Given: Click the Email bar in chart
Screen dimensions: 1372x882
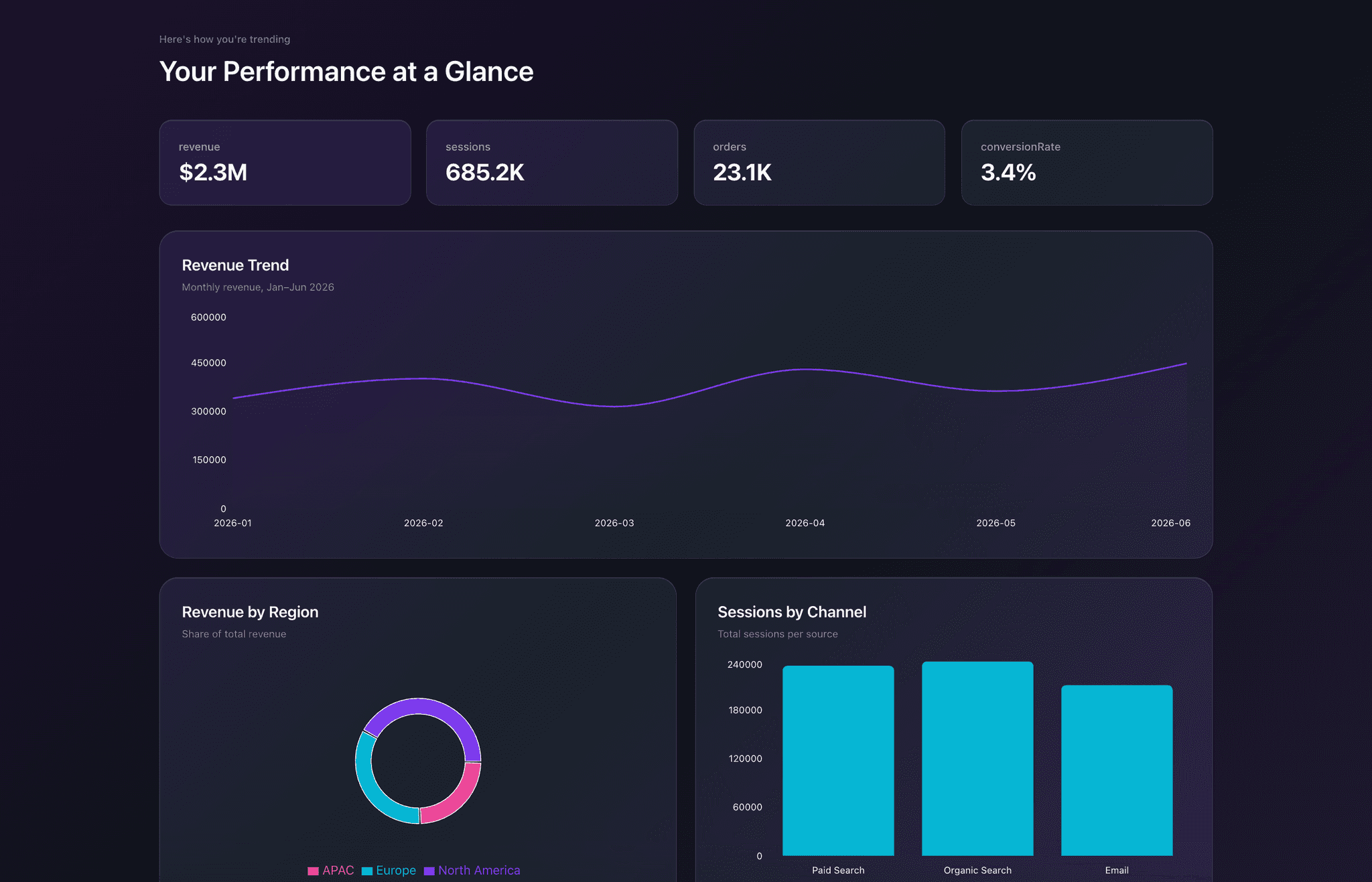Looking at the screenshot, I should point(1117,770).
